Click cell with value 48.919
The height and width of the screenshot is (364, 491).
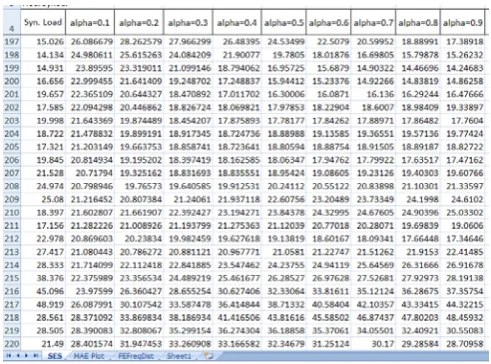coord(43,304)
